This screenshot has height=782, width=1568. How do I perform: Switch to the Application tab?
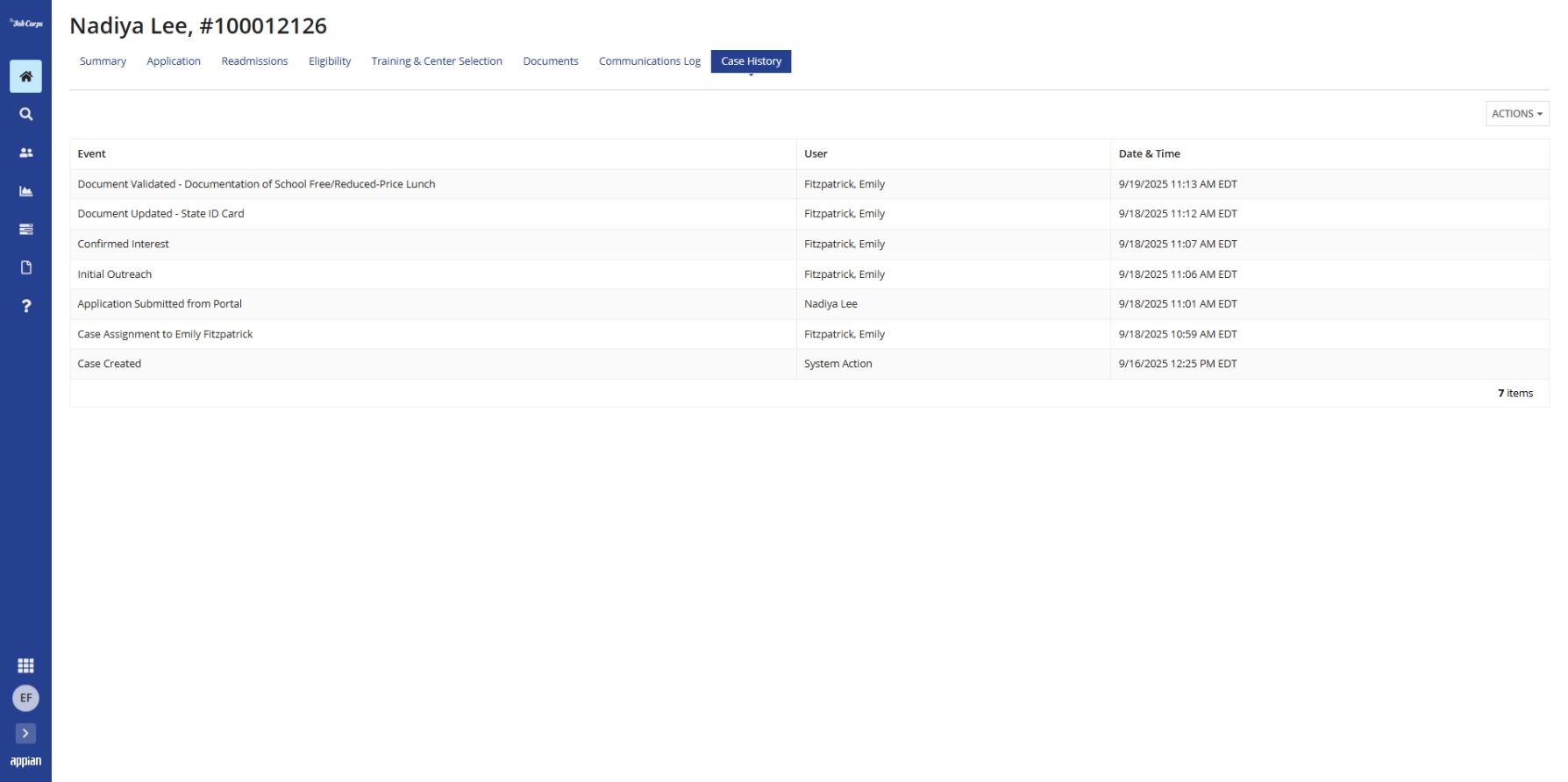coord(174,61)
